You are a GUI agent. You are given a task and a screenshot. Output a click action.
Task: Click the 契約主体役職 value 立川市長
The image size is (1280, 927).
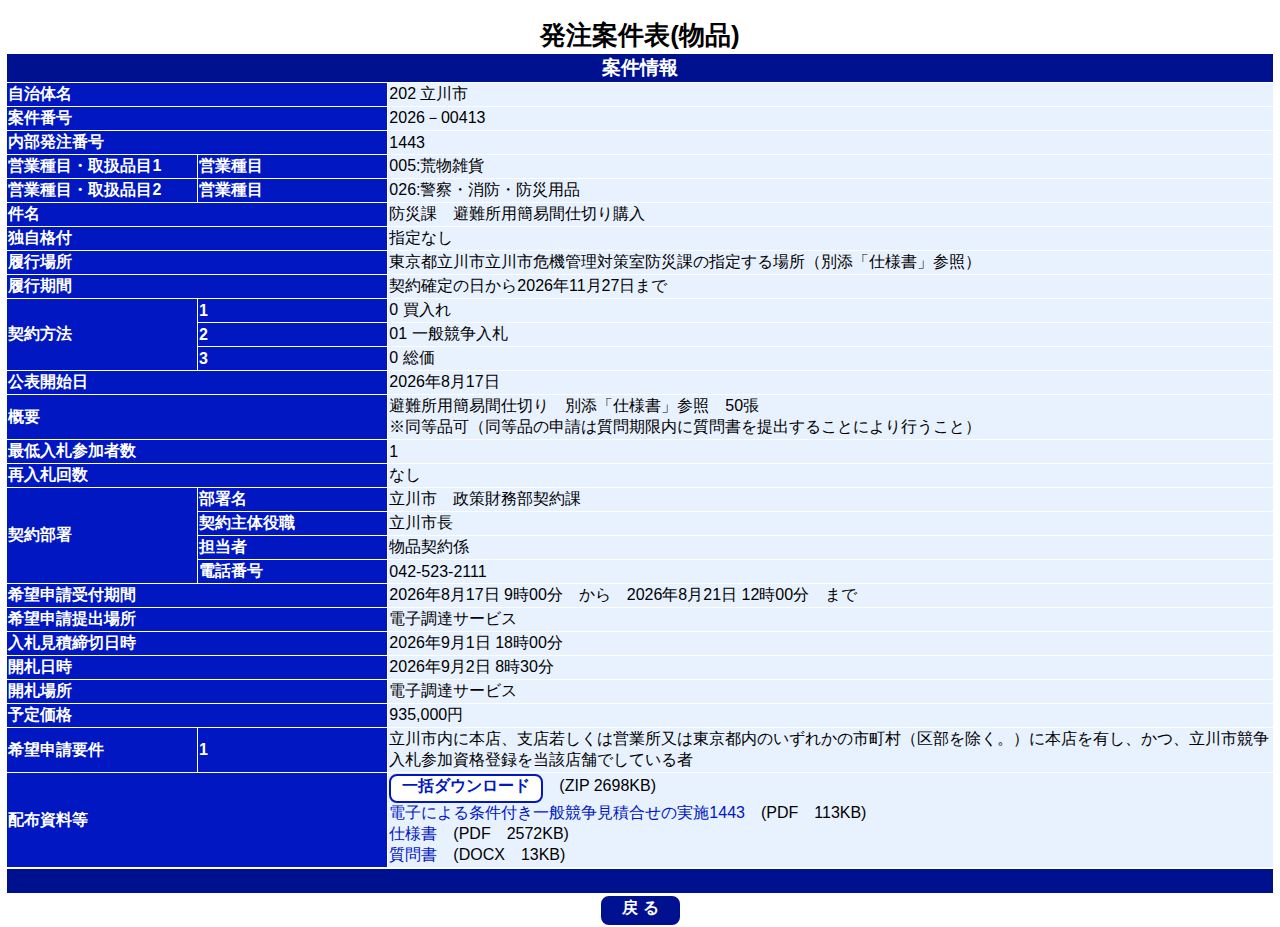coord(420,523)
